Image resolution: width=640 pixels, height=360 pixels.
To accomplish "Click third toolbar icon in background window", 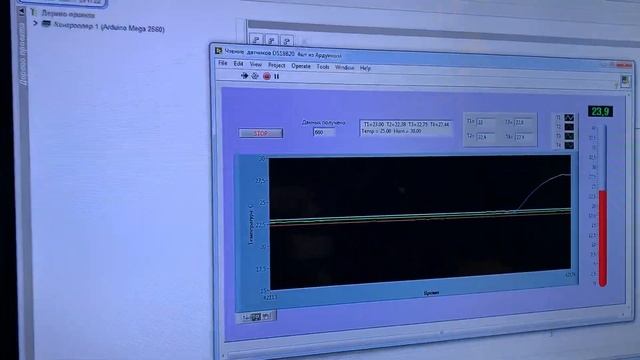I will pos(287,41).
